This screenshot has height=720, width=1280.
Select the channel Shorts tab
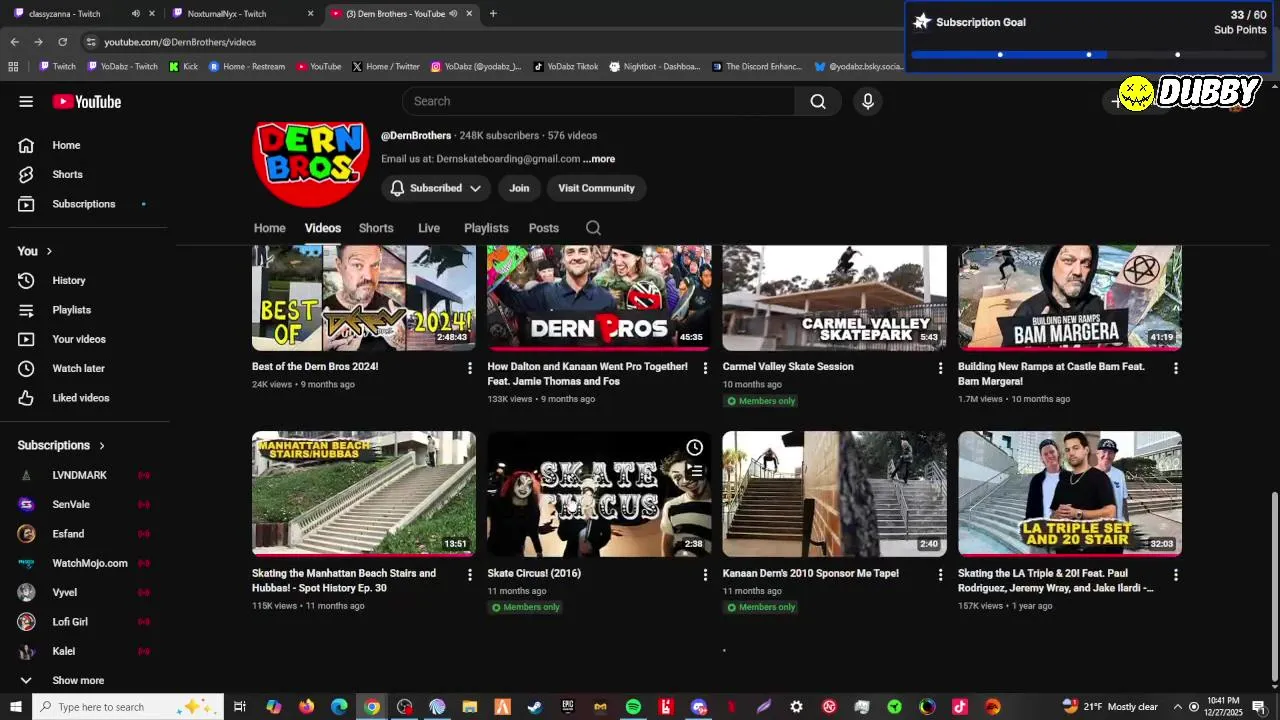[376, 228]
